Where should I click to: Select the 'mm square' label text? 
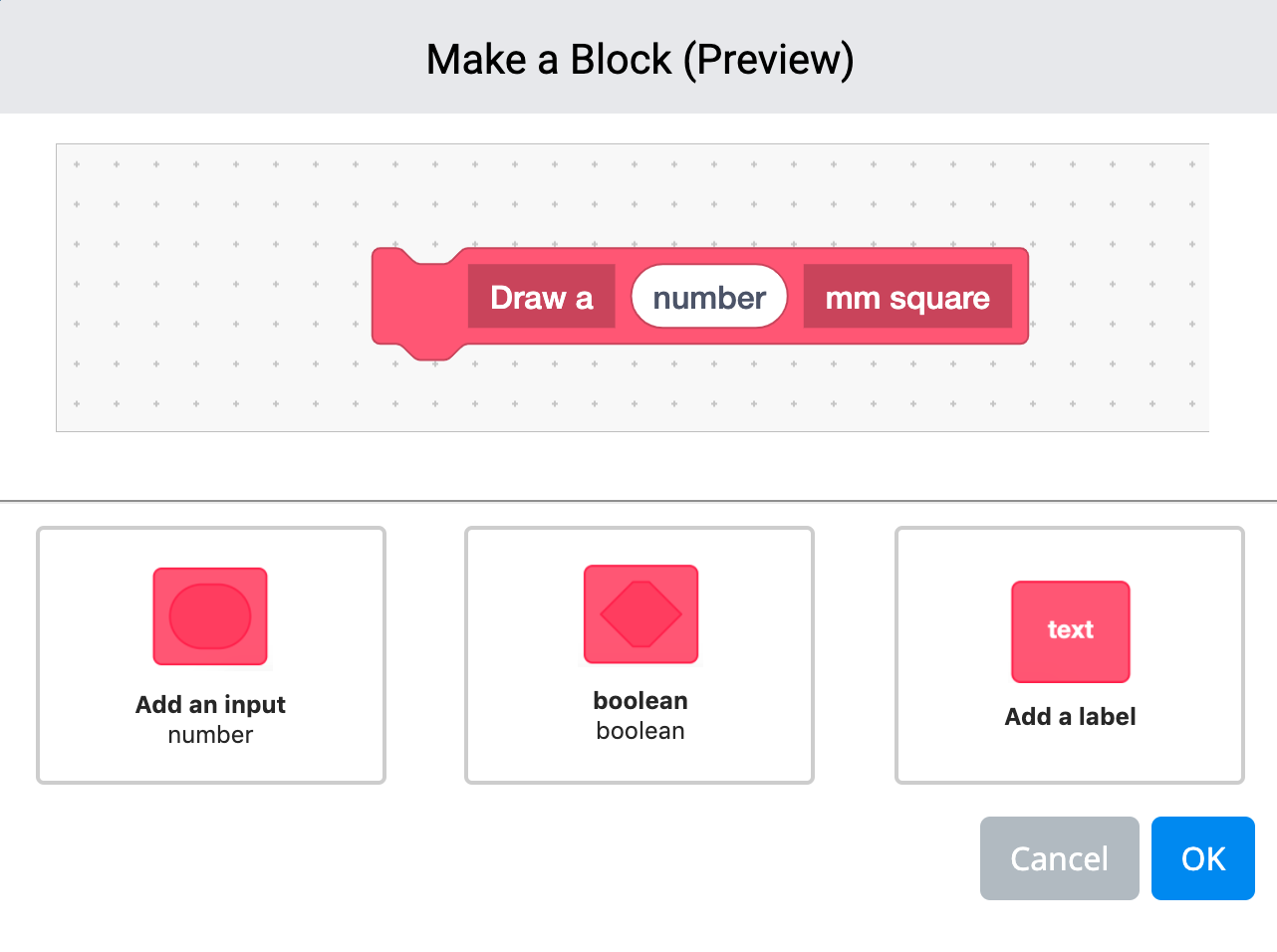[907, 296]
